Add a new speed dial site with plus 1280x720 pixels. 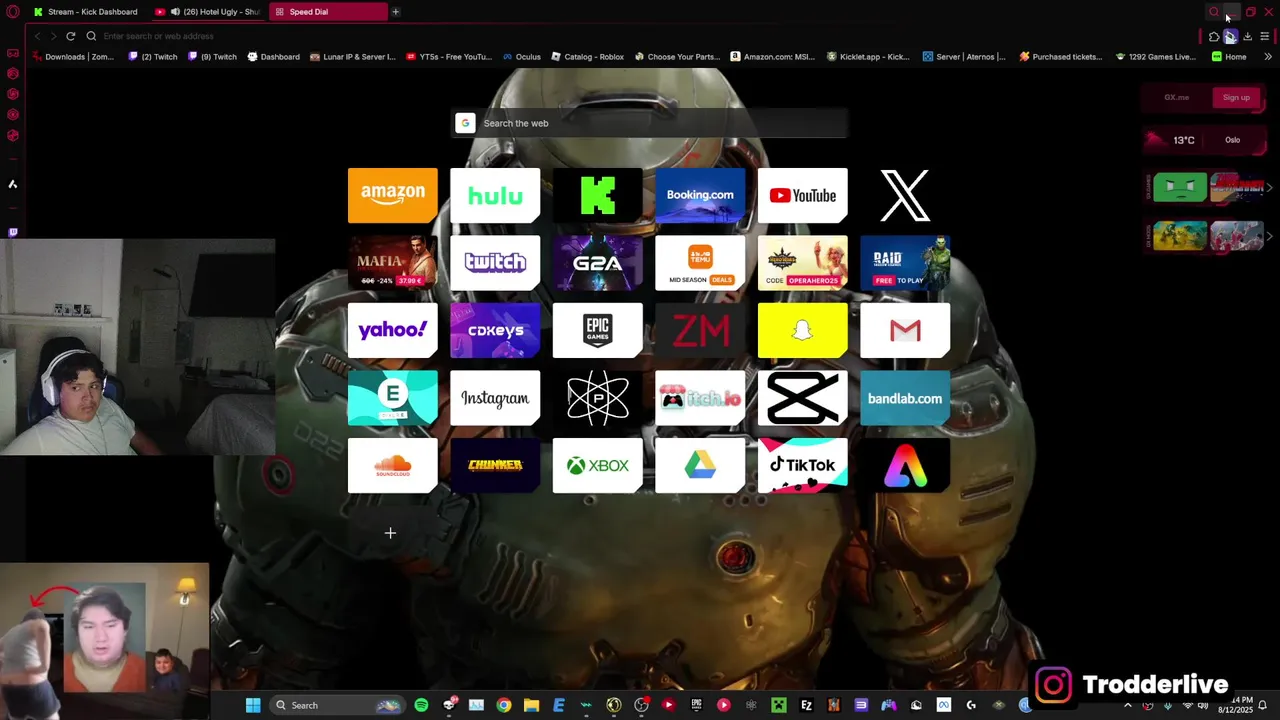(x=390, y=533)
